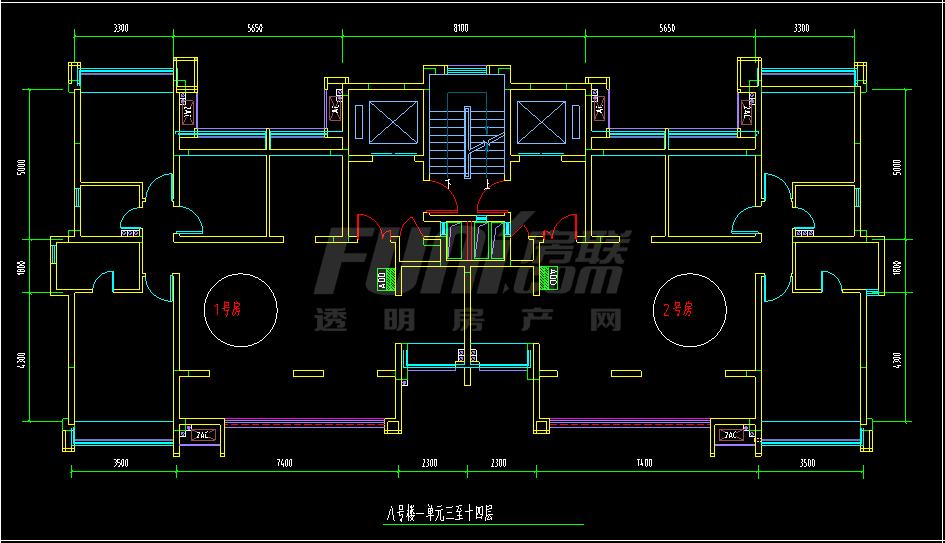945x543 pixels.
Task: Click the title '八号楼一单元三至十四层'
Action: coord(439,513)
